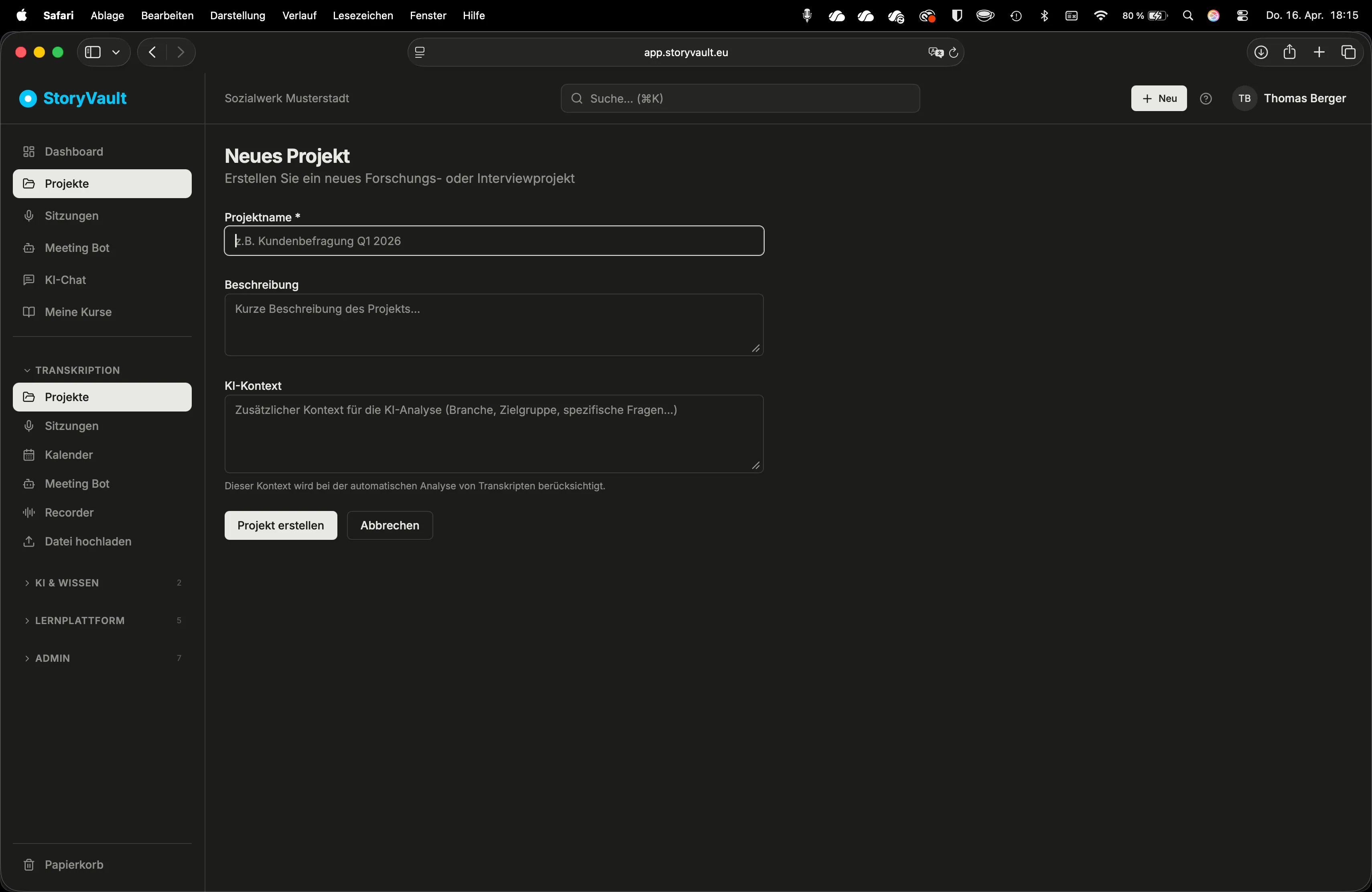
Task: Expand the ADMIN section
Action: tap(102, 658)
